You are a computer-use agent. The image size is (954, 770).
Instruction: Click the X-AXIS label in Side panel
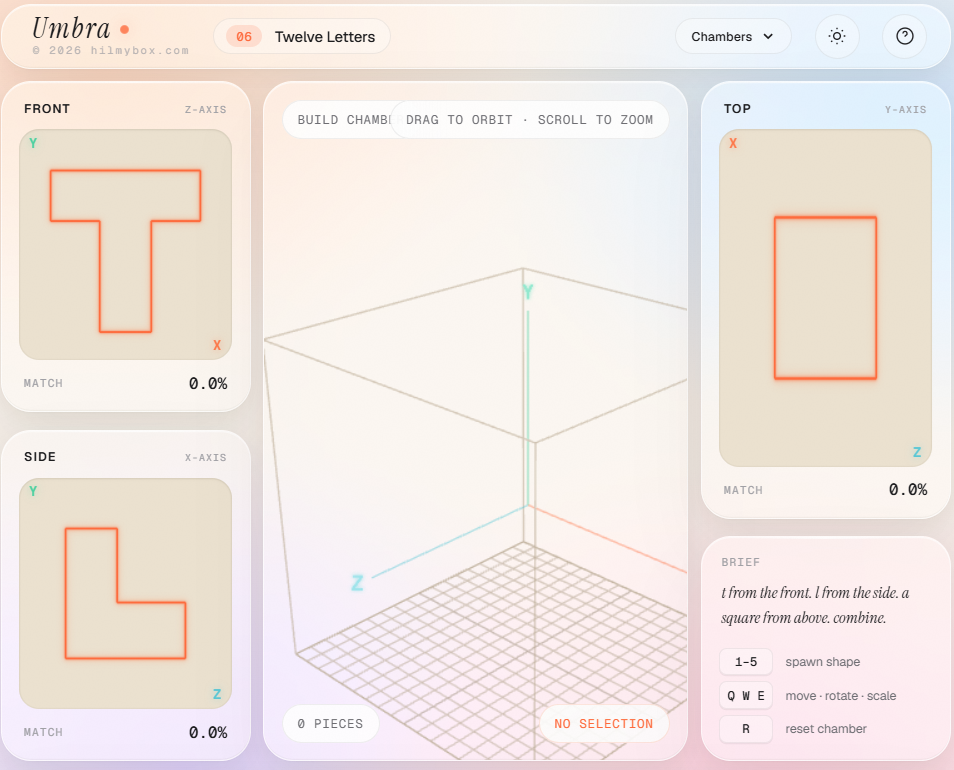point(206,457)
